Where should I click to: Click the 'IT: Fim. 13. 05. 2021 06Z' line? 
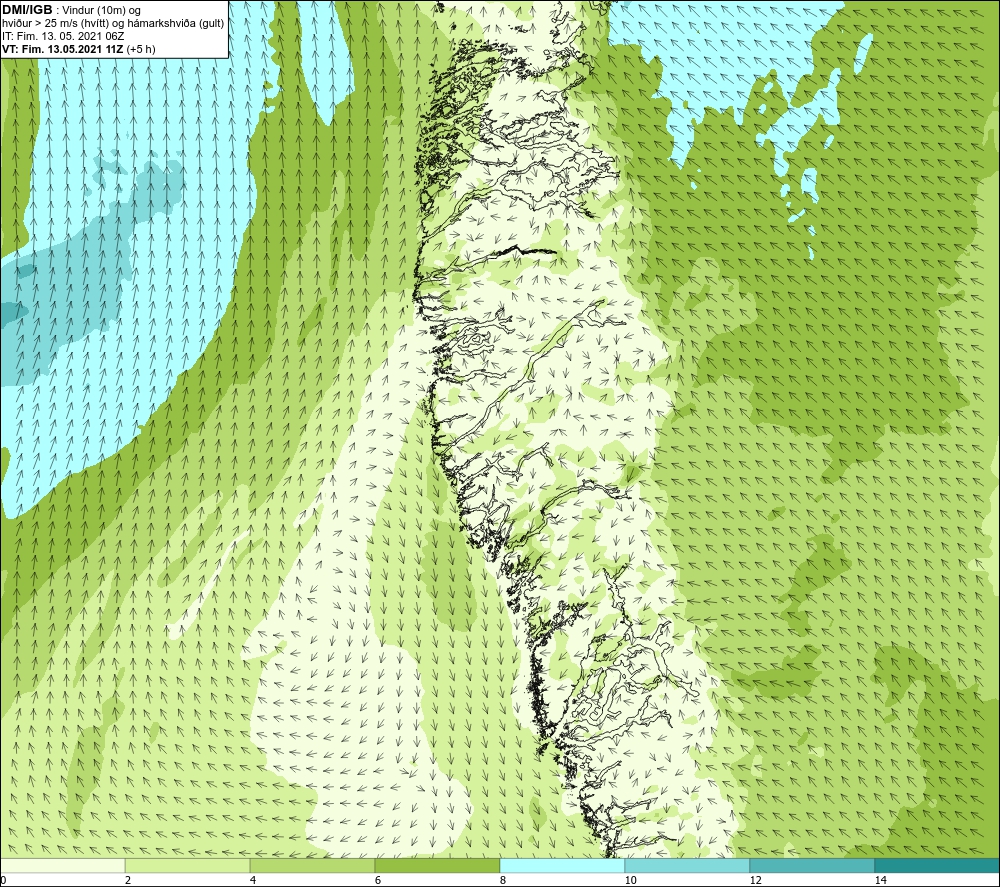pos(63,36)
